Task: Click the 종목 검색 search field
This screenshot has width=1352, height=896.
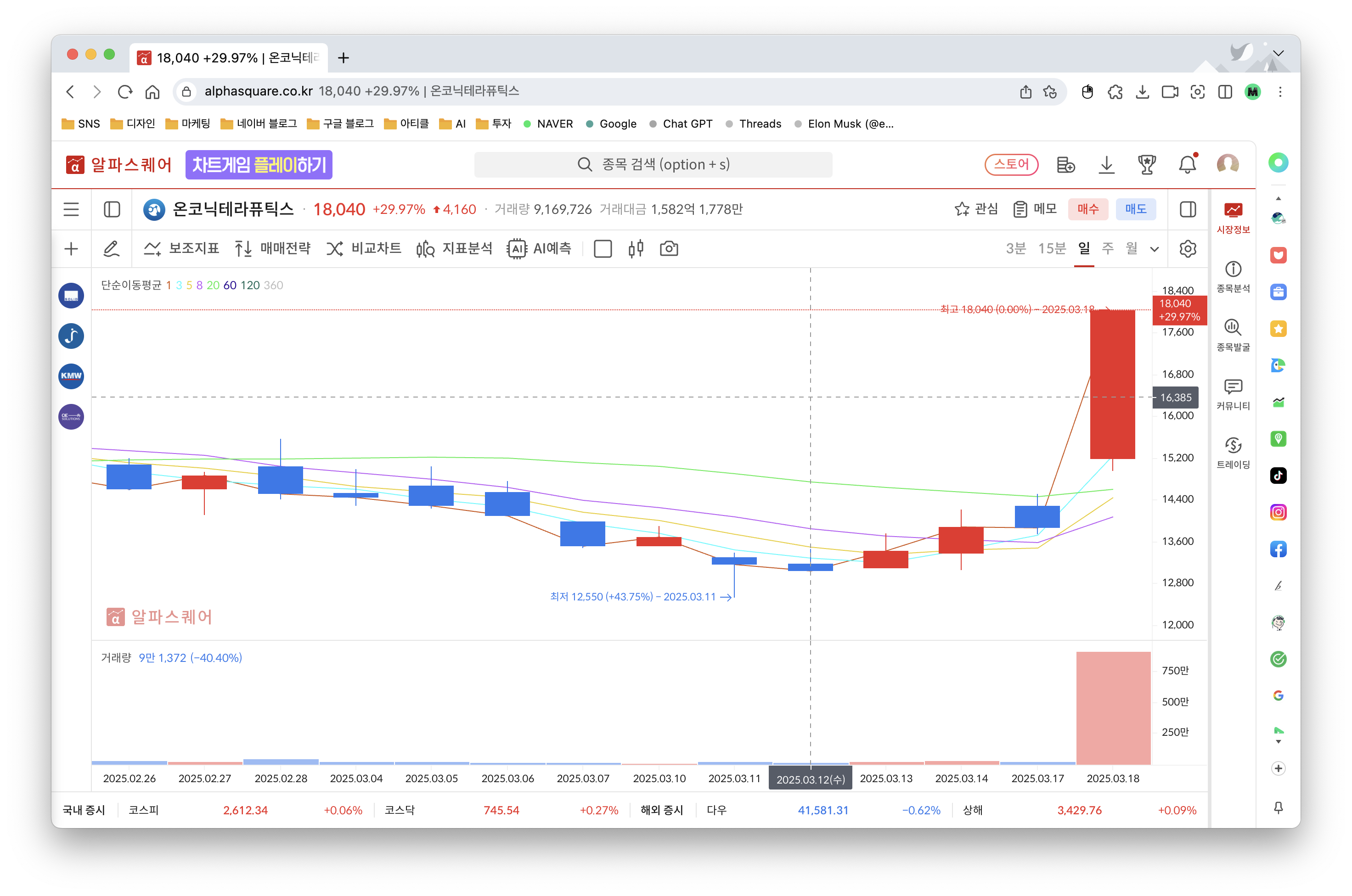Action: pyautogui.click(x=653, y=165)
